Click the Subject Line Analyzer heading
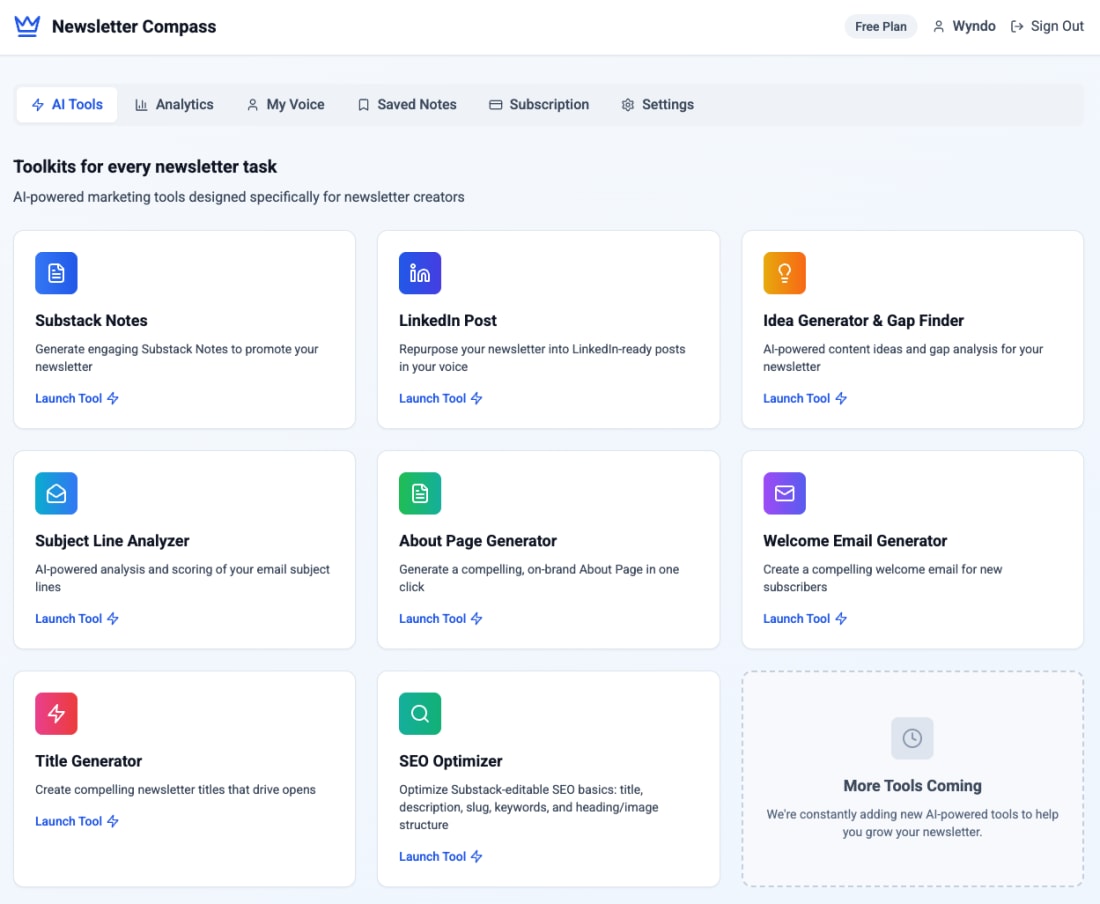This screenshot has height=904, width=1100. [x=112, y=541]
